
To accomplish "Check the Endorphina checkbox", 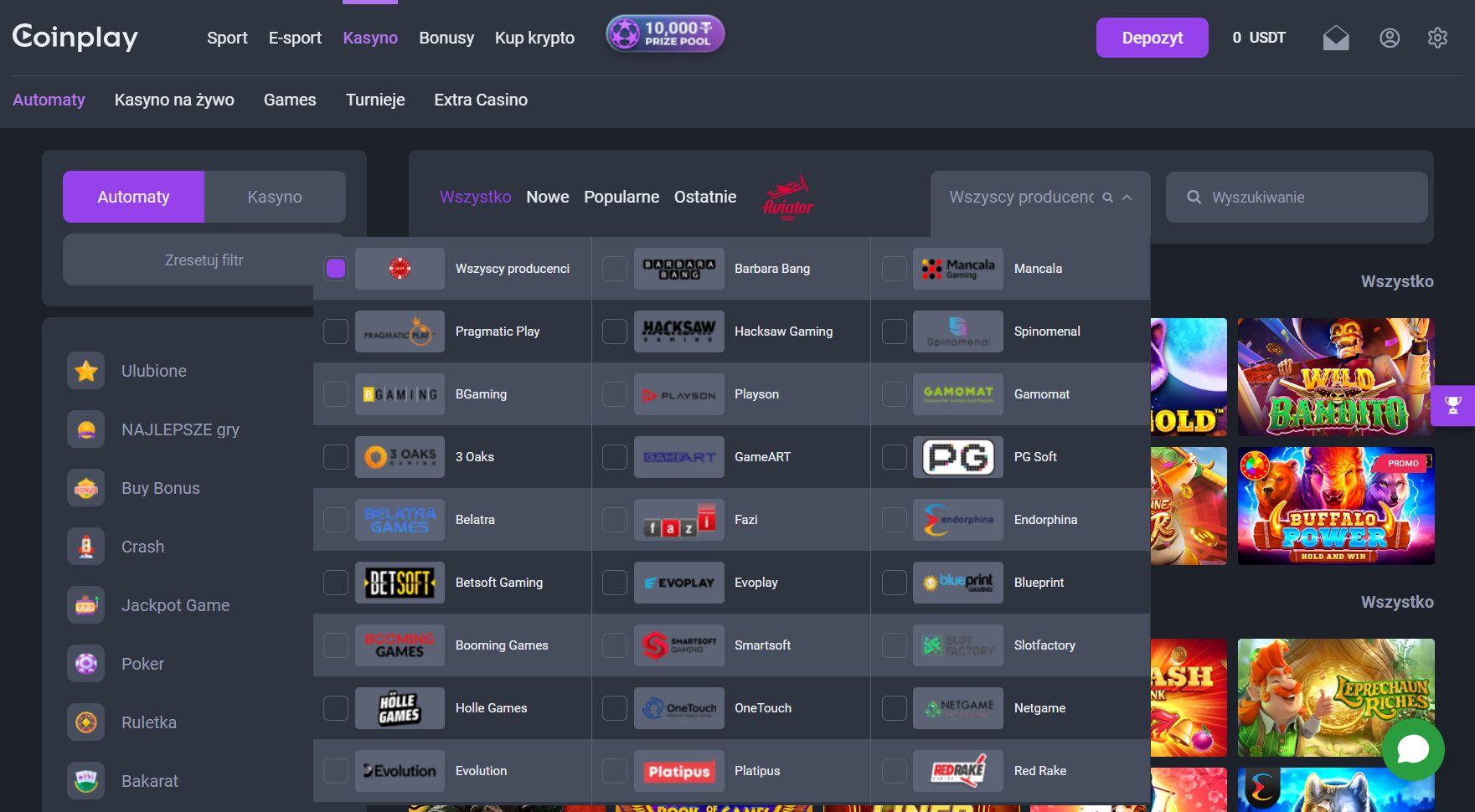I will coord(895,520).
